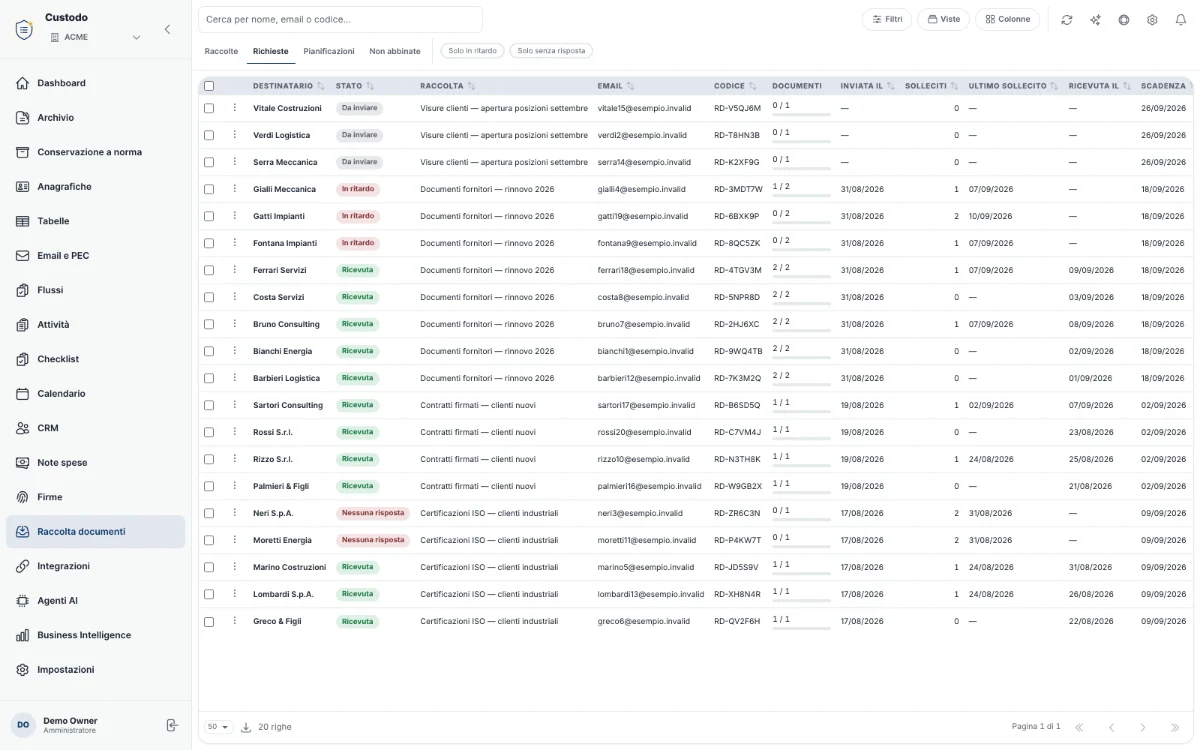This screenshot has width=1200, height=750.
Task: Click document progress bar for Gialli Meccanica
Action: pyautogui.click(x=801, y=196)
